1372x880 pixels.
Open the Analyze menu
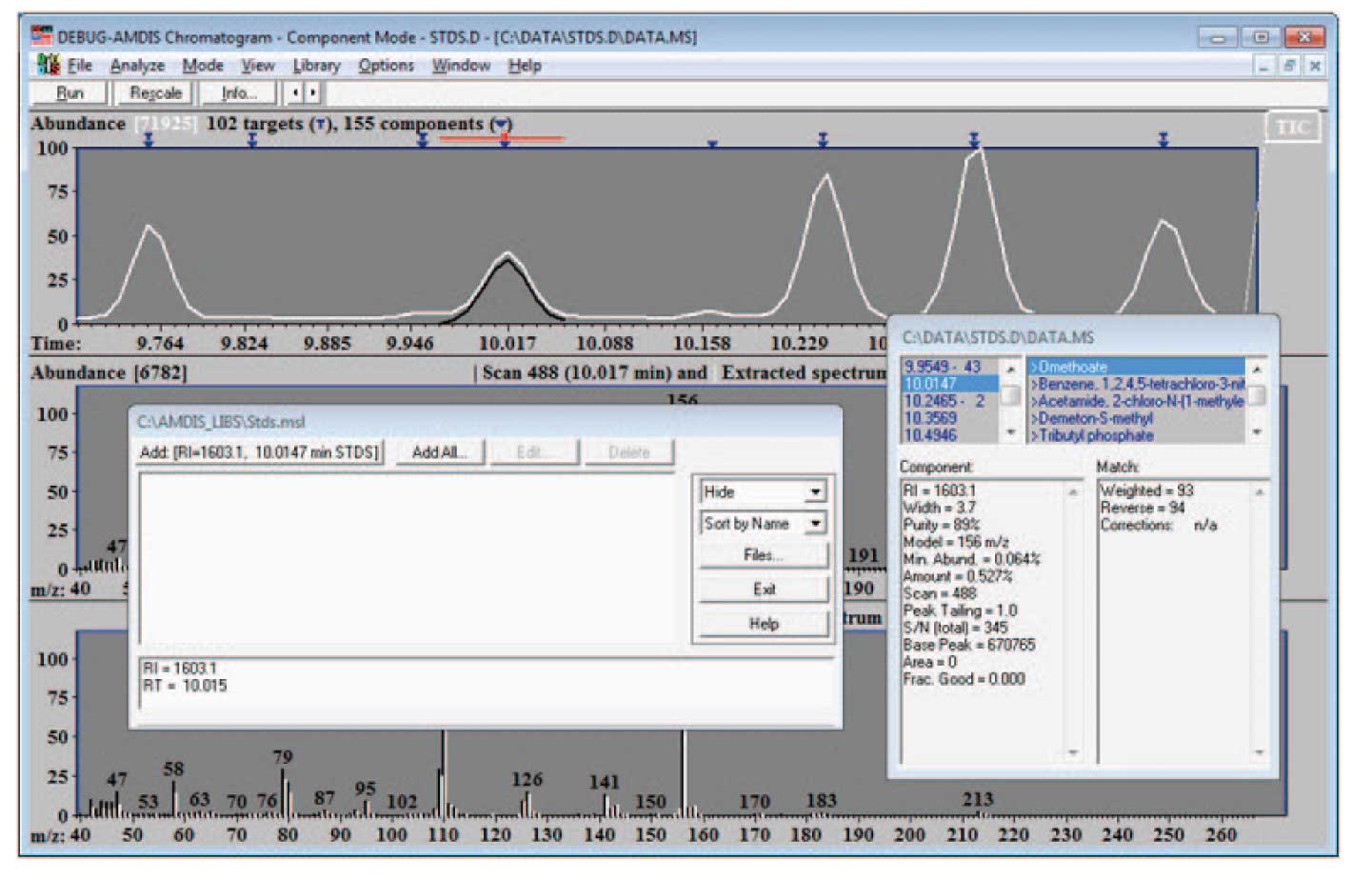[x=137, y=66]
